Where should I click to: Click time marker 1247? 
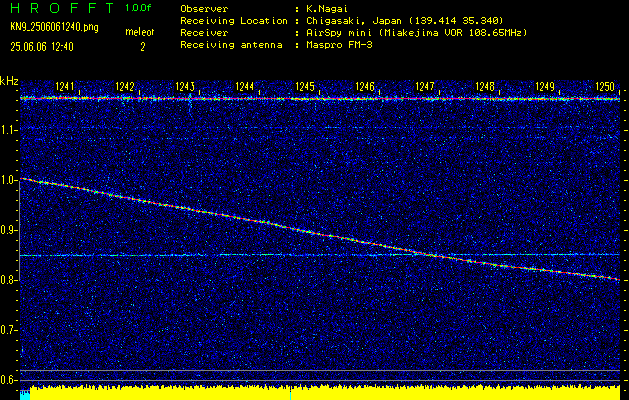[425, 86]
